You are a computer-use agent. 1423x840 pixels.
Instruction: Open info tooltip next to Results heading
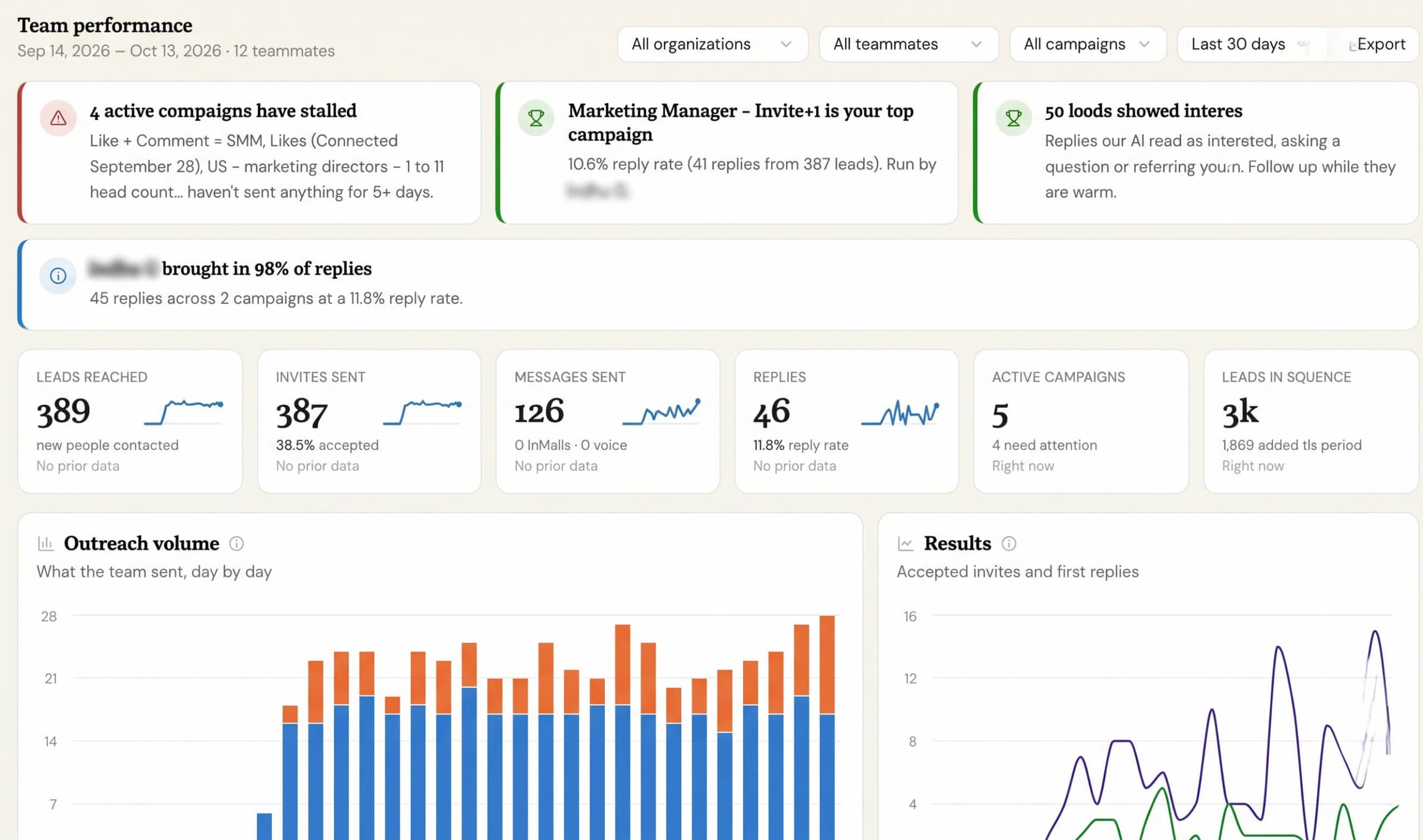click(1008, 543)
